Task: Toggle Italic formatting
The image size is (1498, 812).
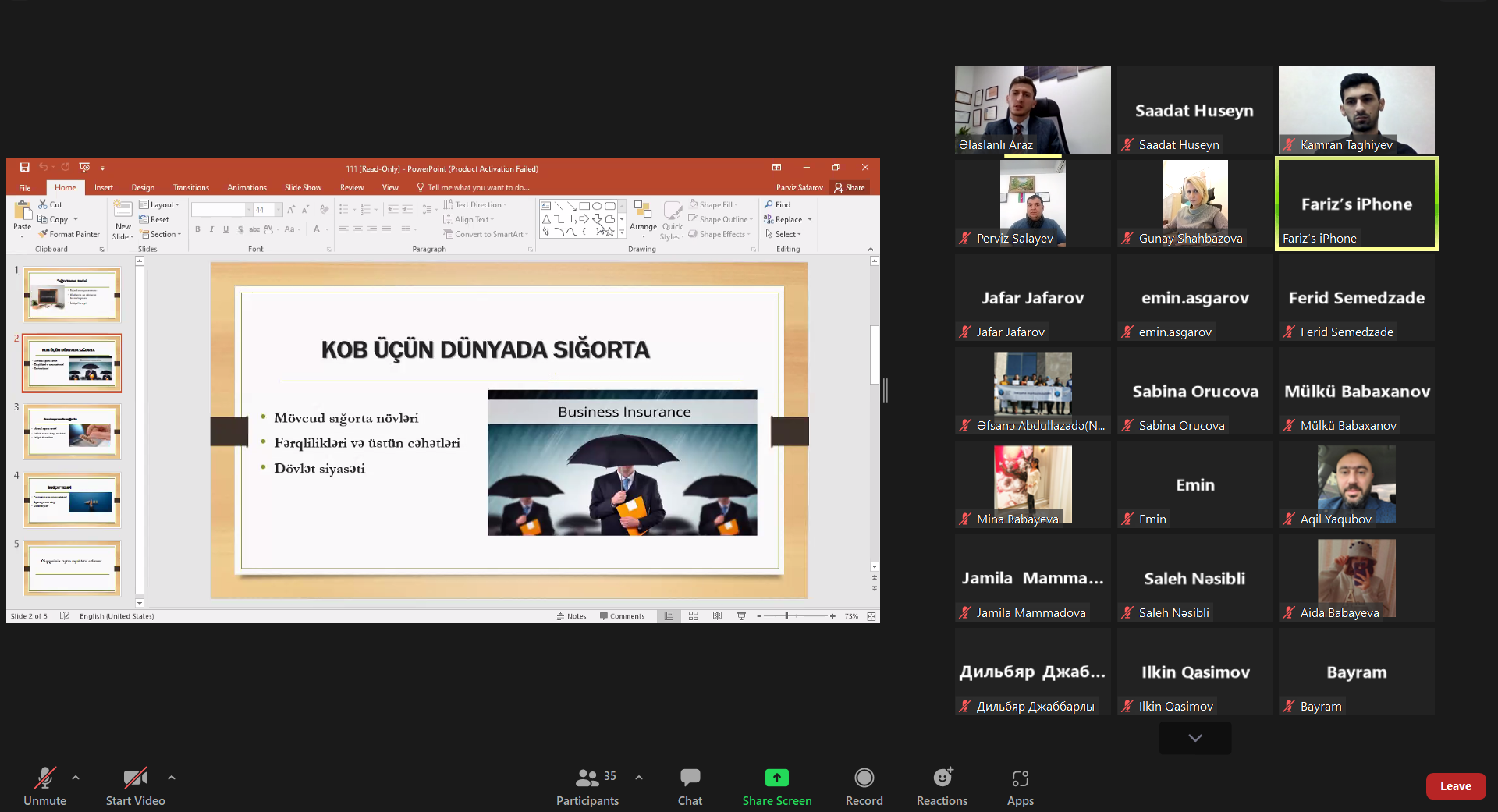Action: pyautogui.click(x=211, y=229)
